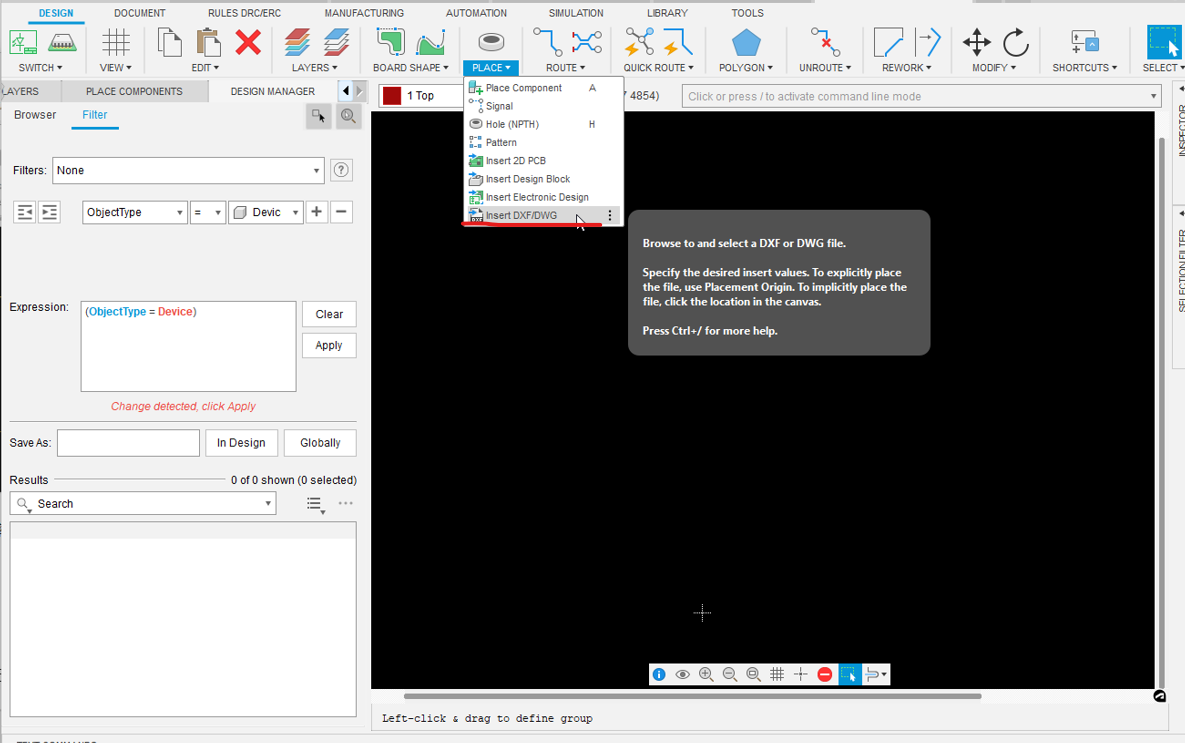Click Zoom In magnifier in canvas toolbar
Viewport: 1185px width, 743px height.
pos(706,674)
